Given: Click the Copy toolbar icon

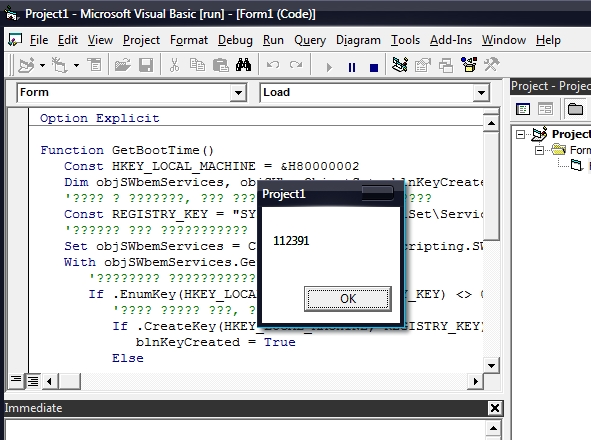Looking at the screenshot, I should point(197,65).
